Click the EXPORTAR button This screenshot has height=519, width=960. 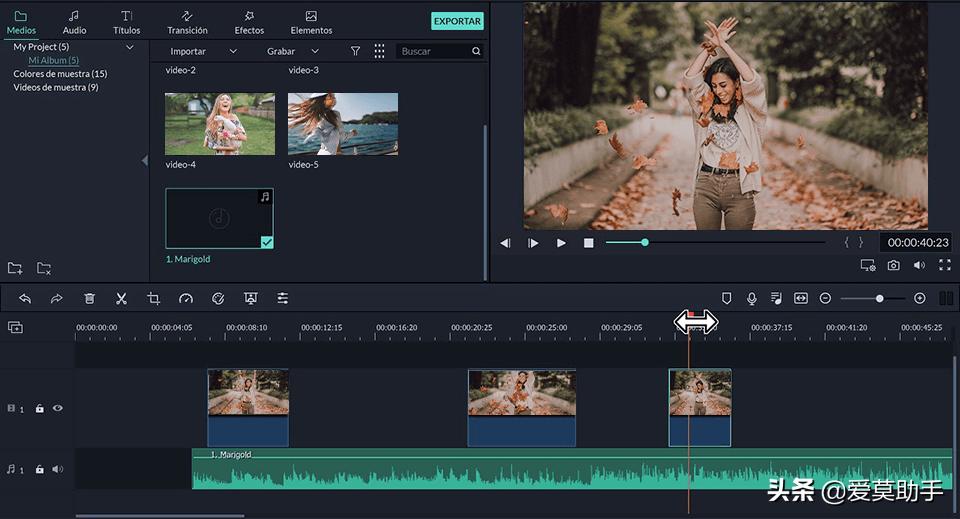tap(457, 21)
